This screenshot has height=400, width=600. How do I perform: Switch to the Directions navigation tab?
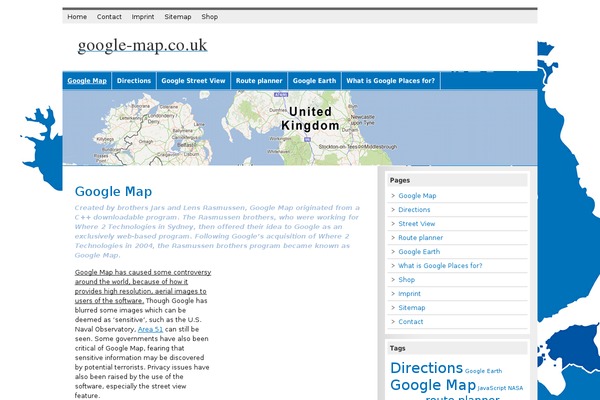[x=134, y=80]
